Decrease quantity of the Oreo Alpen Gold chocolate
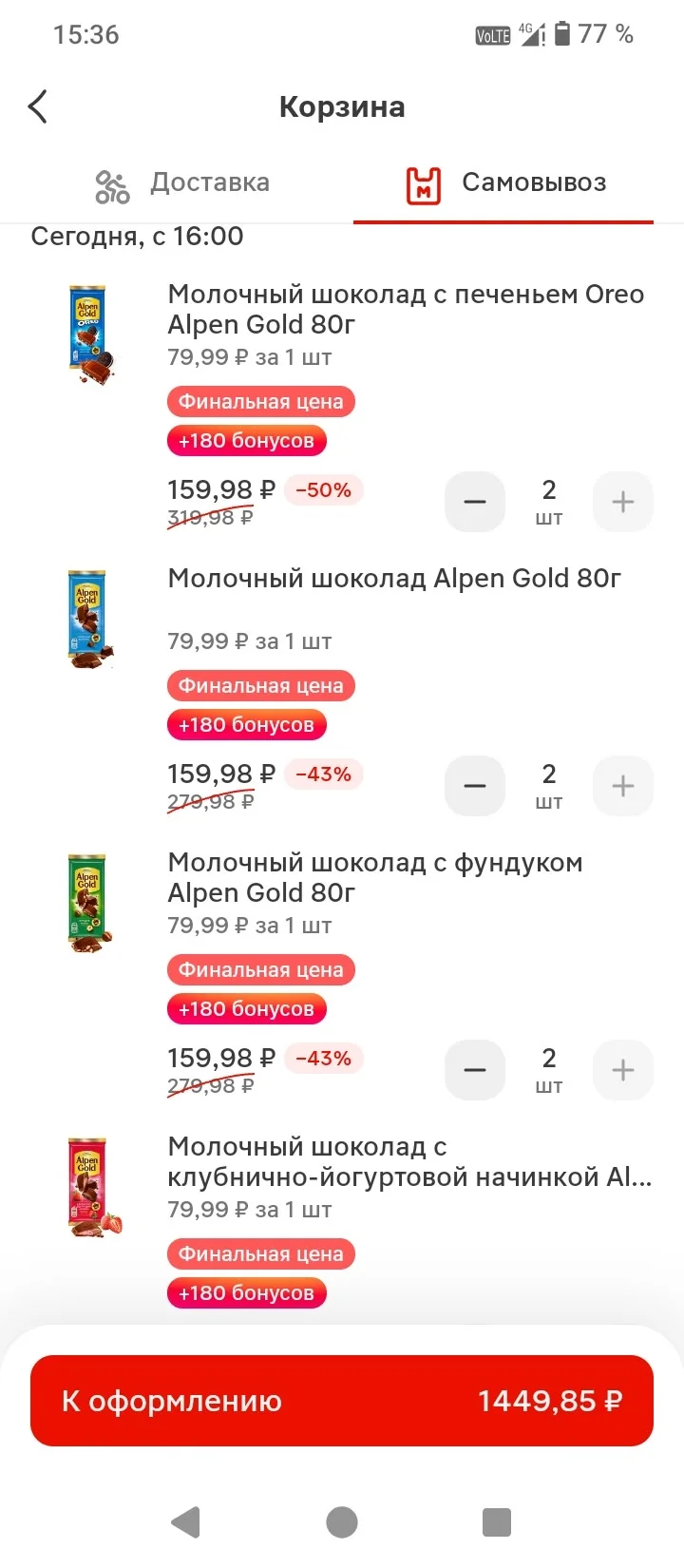The height and width of the screenshot is (1568, 684). coord(475,502)
